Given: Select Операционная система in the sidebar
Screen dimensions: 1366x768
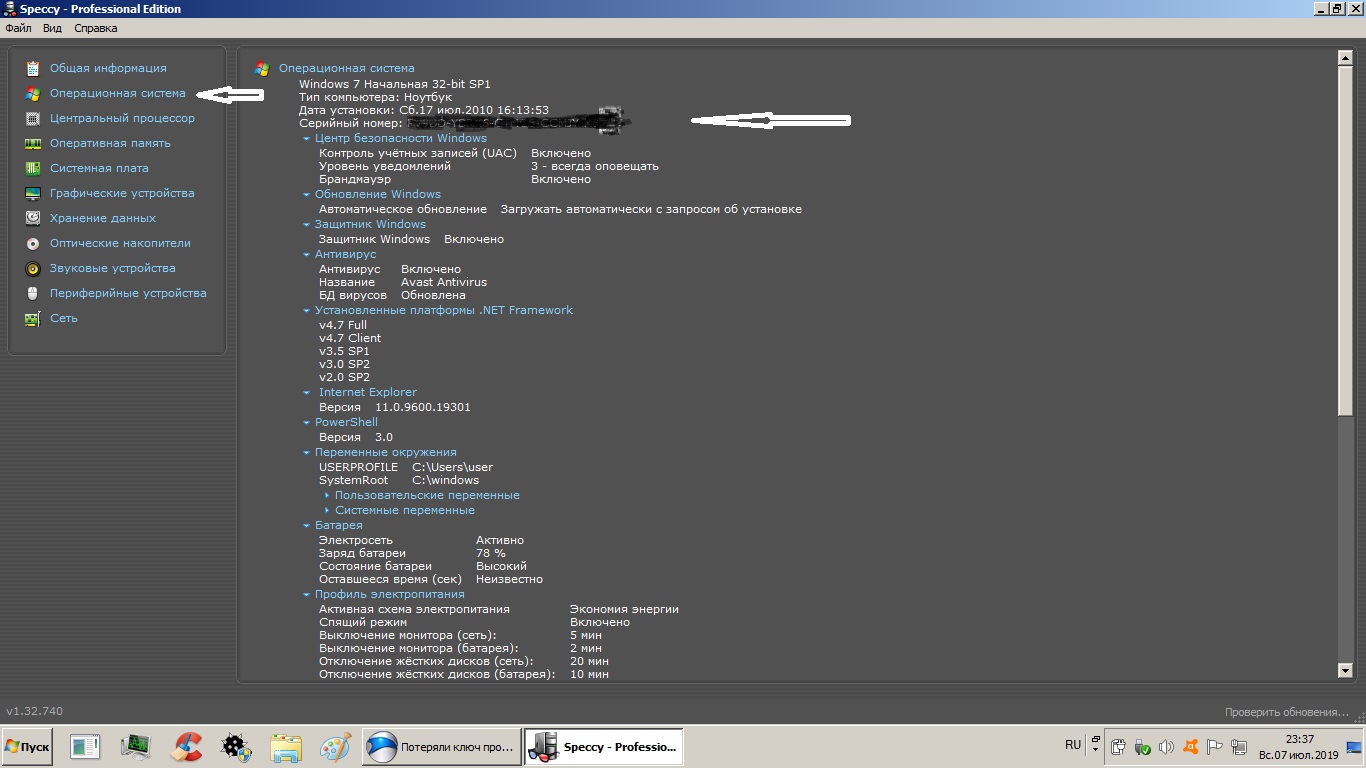Looking at the screenshot, I should (117, 93).
